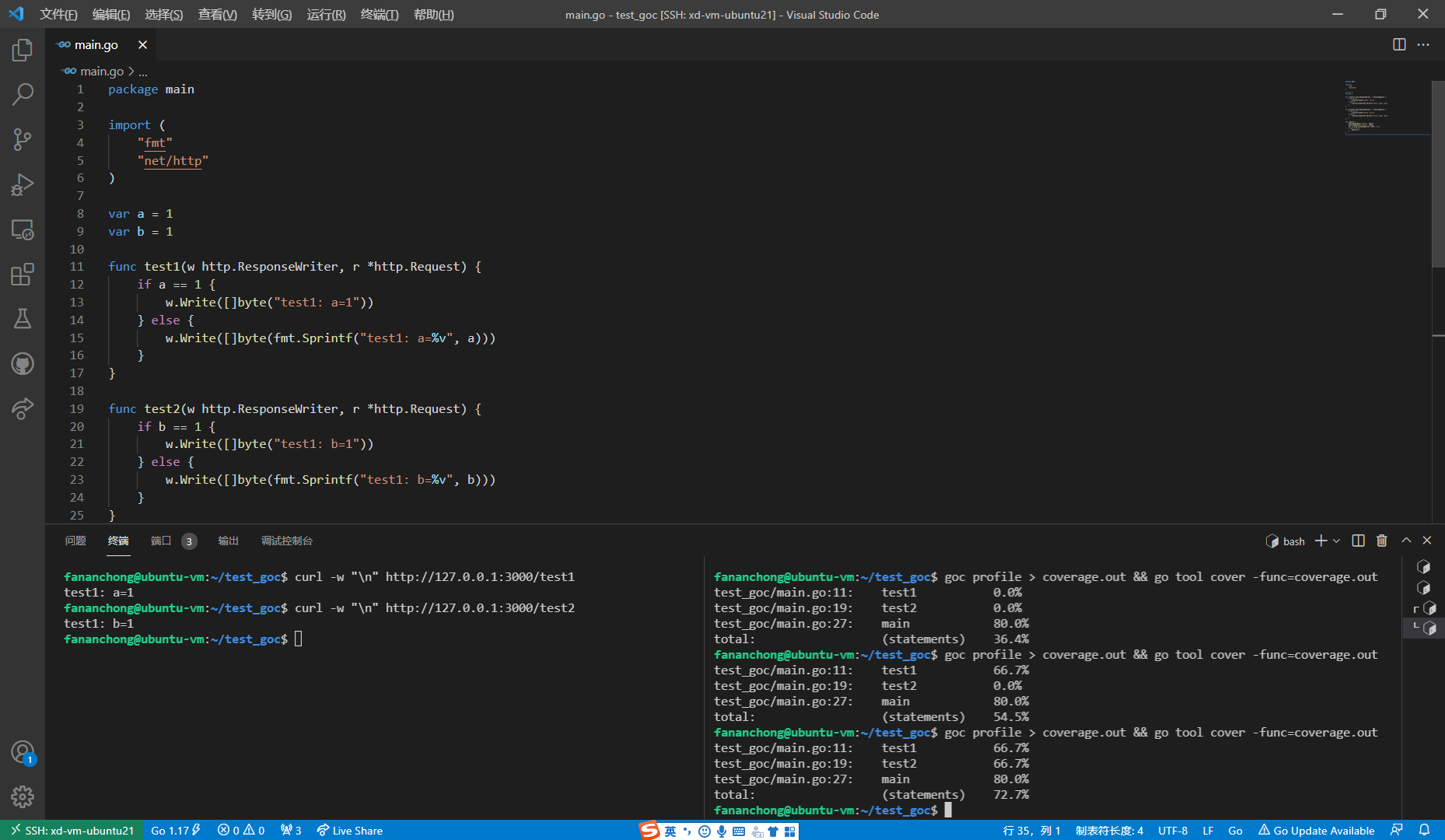Open the 转到(G) menu
Viewport: 1445px width, 840px height.
click(272, 15)
